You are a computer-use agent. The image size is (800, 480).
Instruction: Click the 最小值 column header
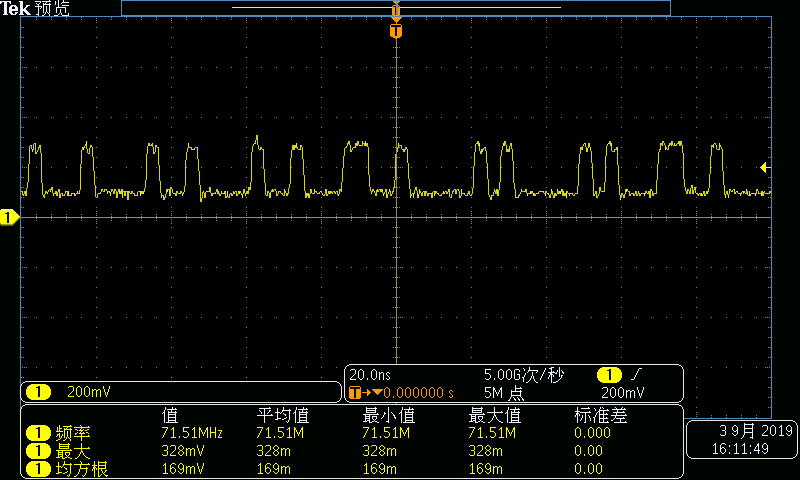388,415
